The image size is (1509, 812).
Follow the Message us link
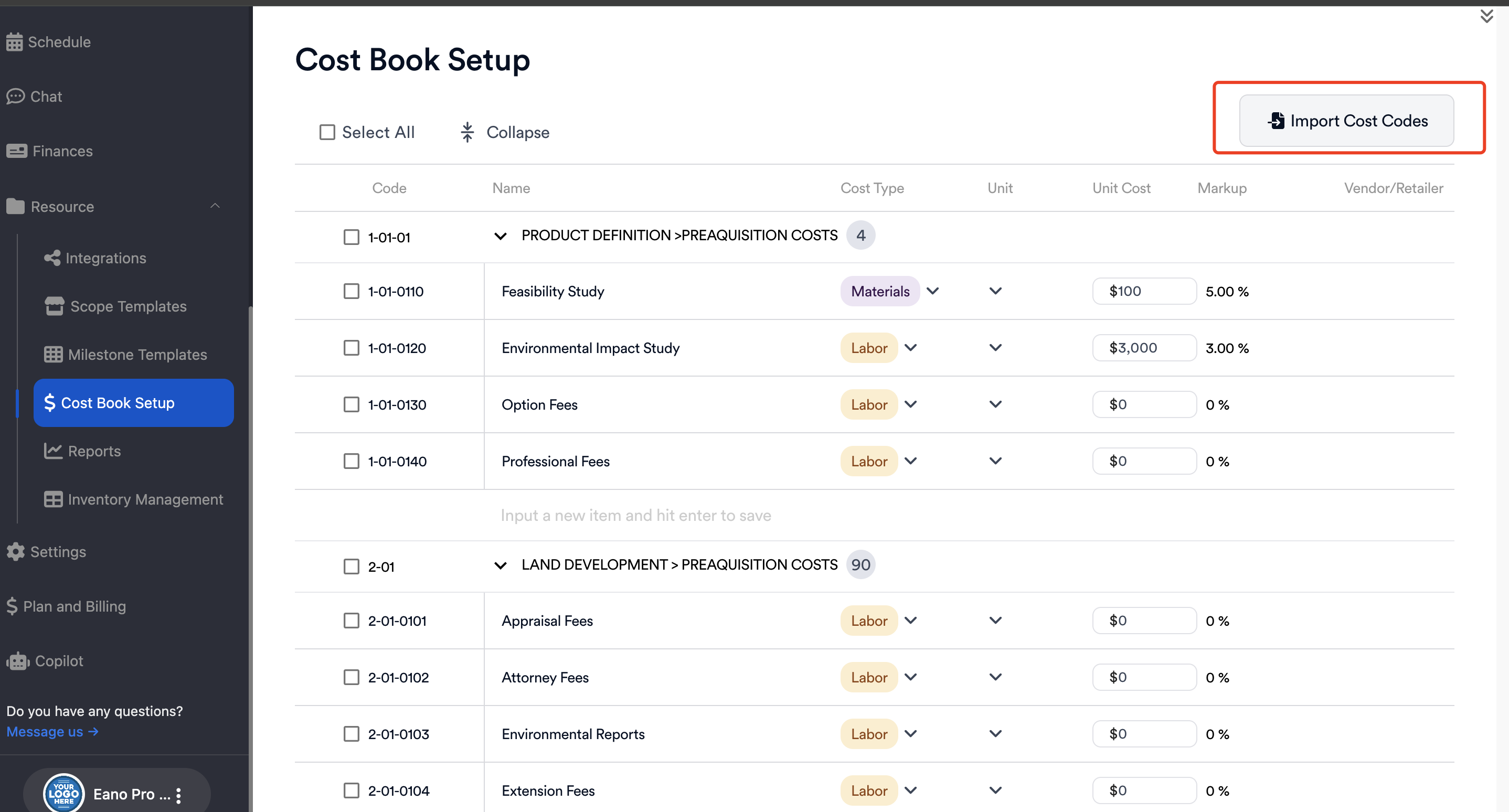52,732
